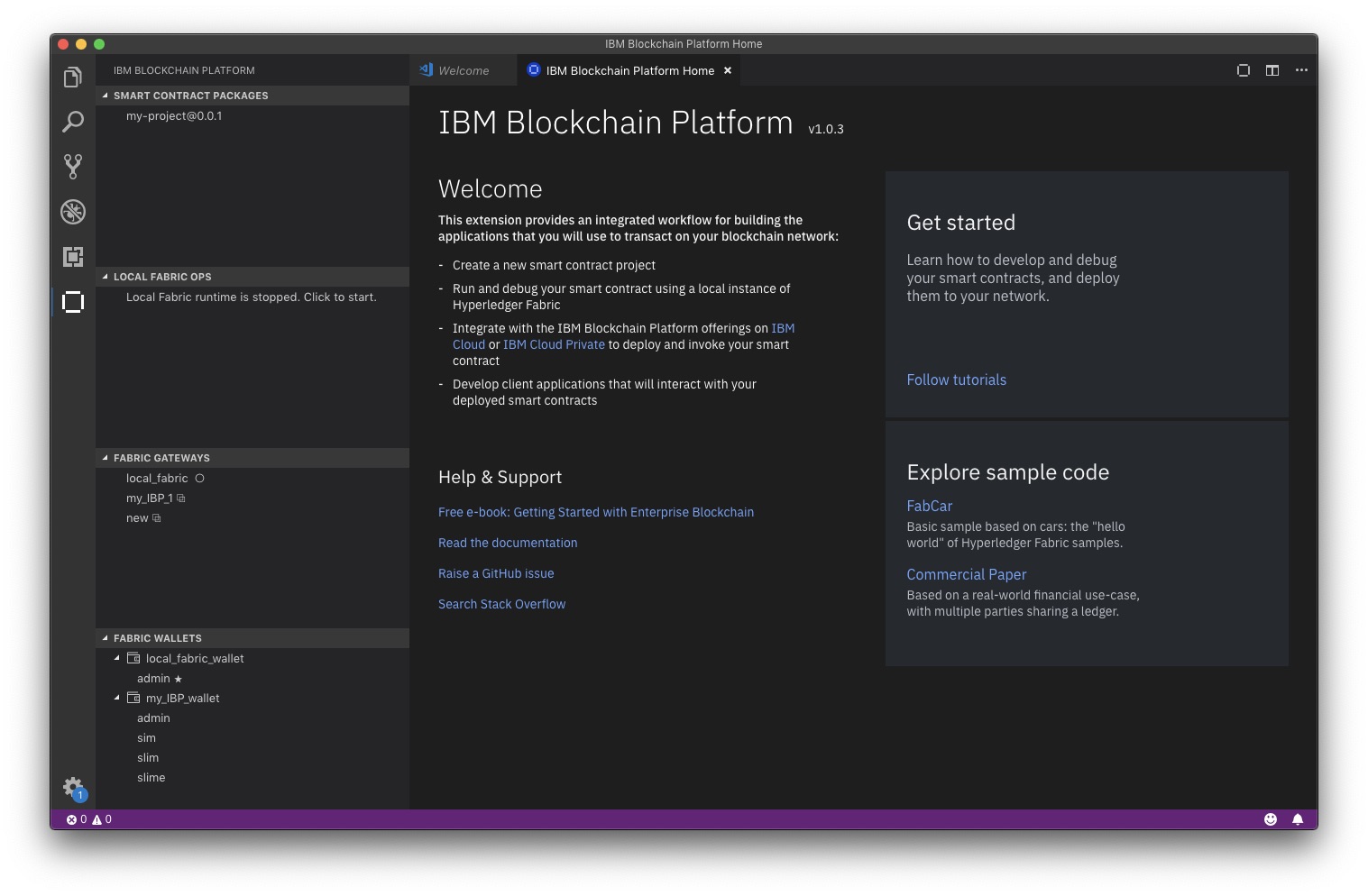Collapse the my_IBP_wallet tree node arrow
Viewport: 1368px width, 896px height.
[x=117, y=698]
